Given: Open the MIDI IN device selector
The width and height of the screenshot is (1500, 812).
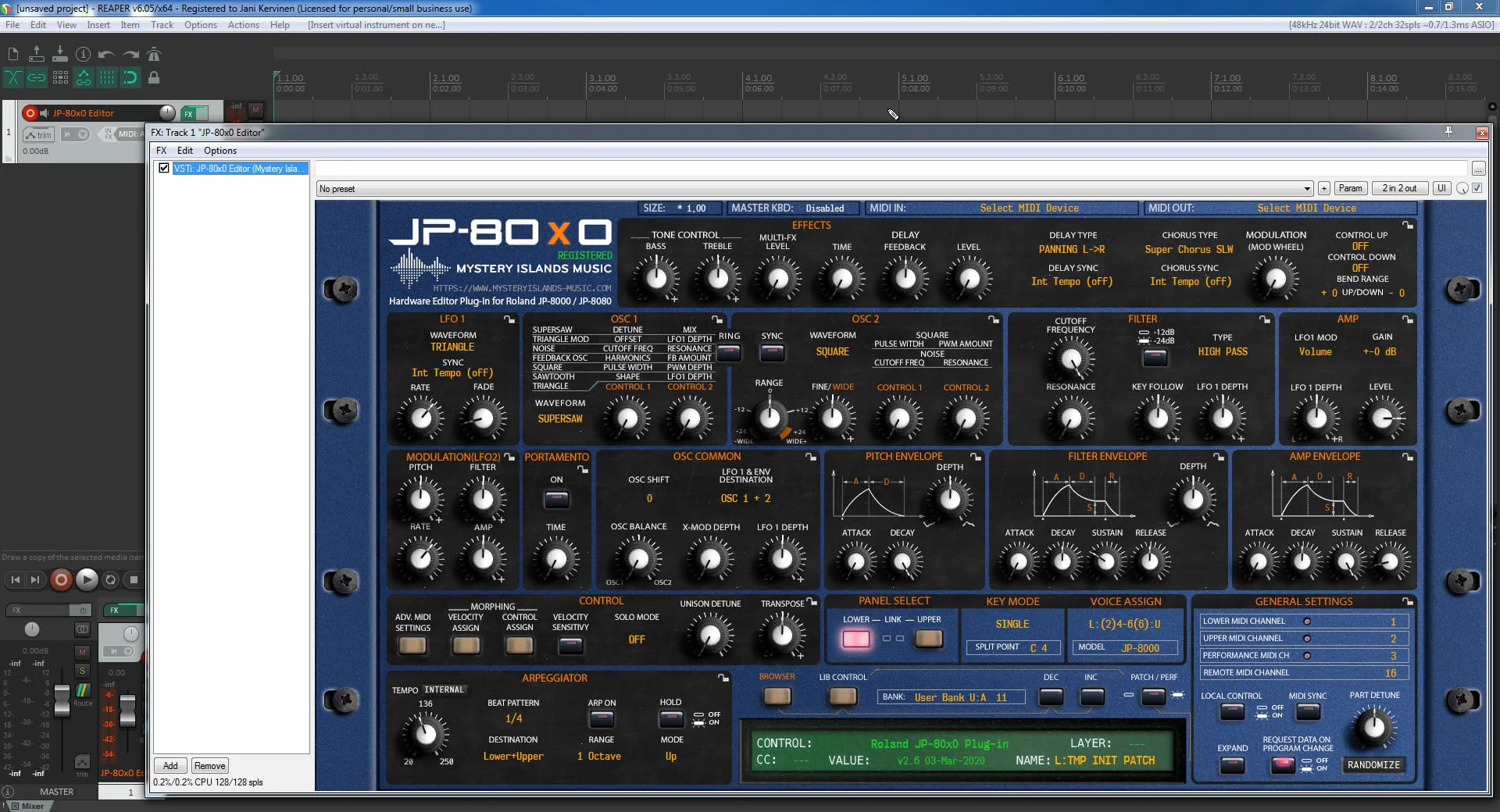Looking at the screenshot, I should click(x=1029, y=208).
